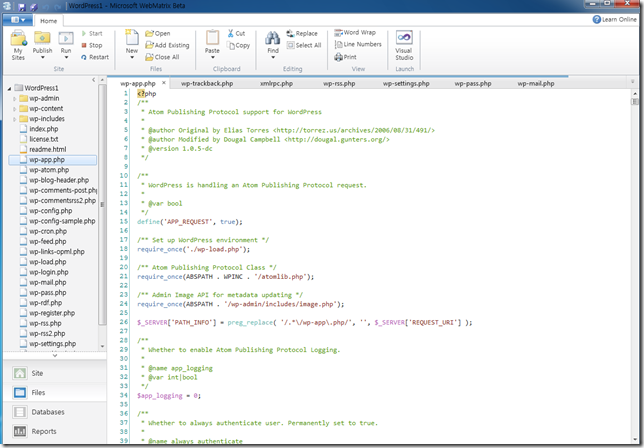Switch to wp-mail.php tab
644x448 pixels.
point(536,83)
